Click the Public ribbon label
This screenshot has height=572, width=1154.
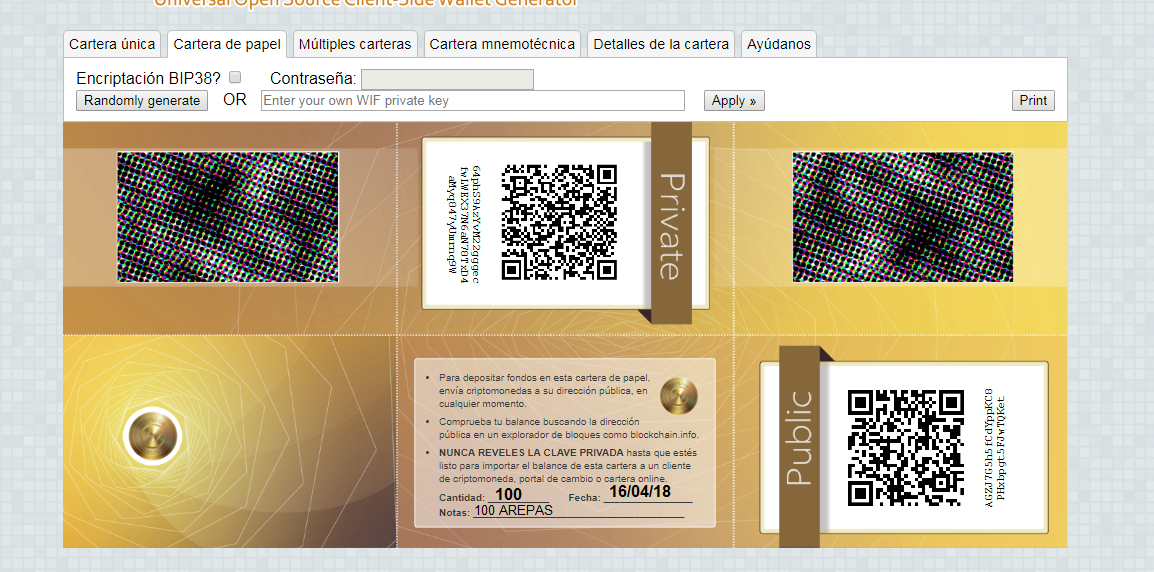800,448
